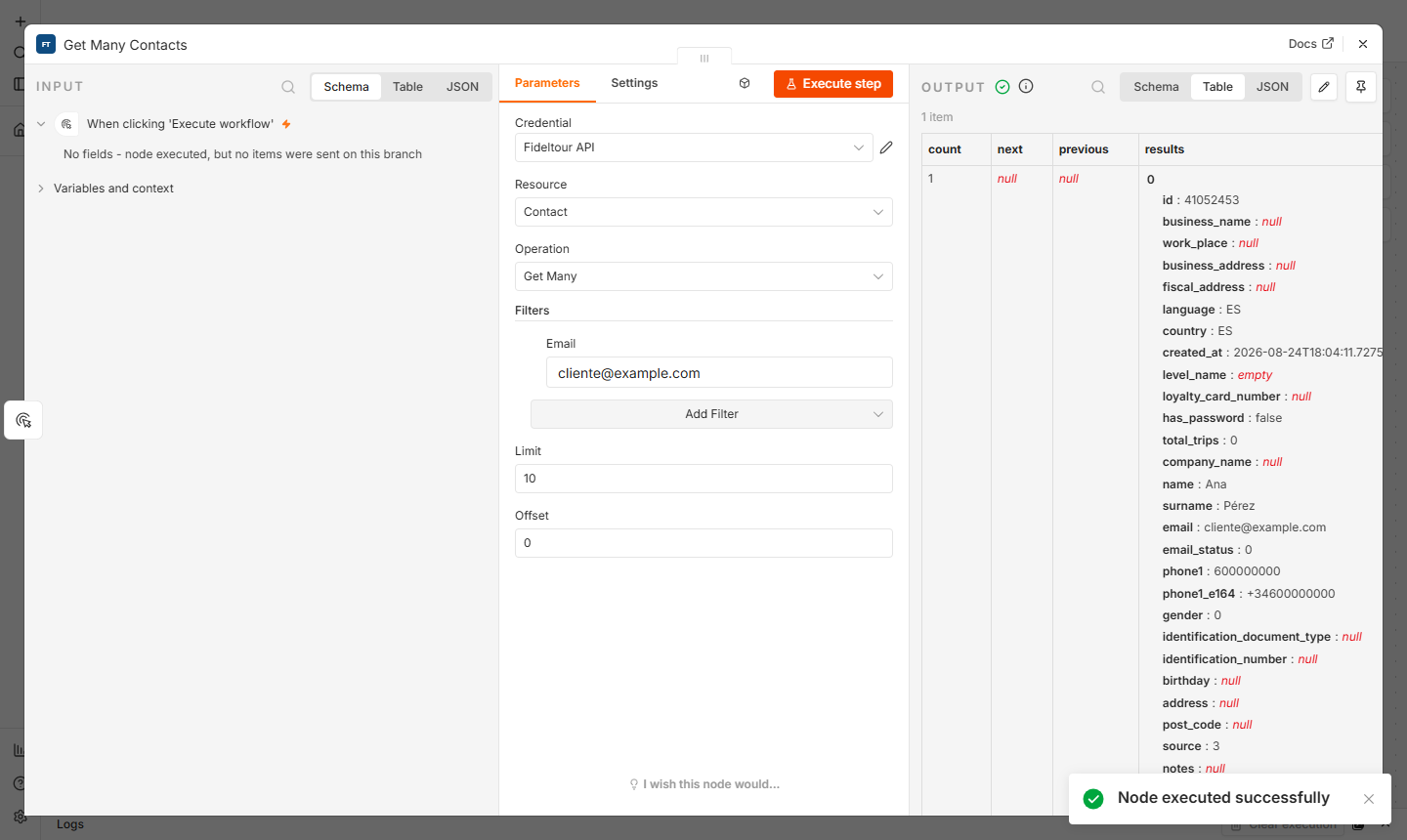The image size is (1407, 840).
Task: Click the phone1_e164 value +34600000000
Action: click(1291, 594)
